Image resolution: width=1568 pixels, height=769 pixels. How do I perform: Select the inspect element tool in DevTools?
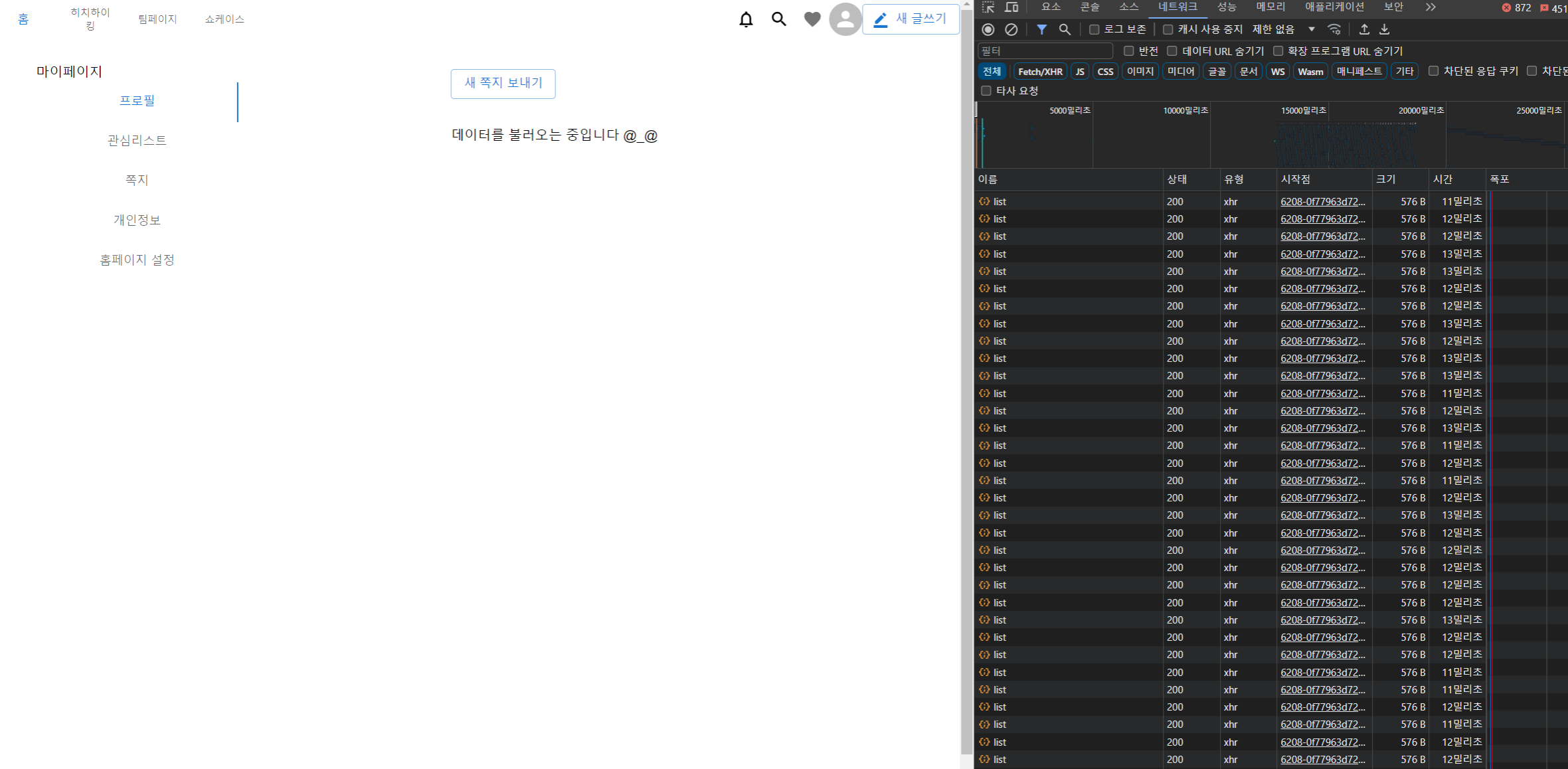pos(988,8)
